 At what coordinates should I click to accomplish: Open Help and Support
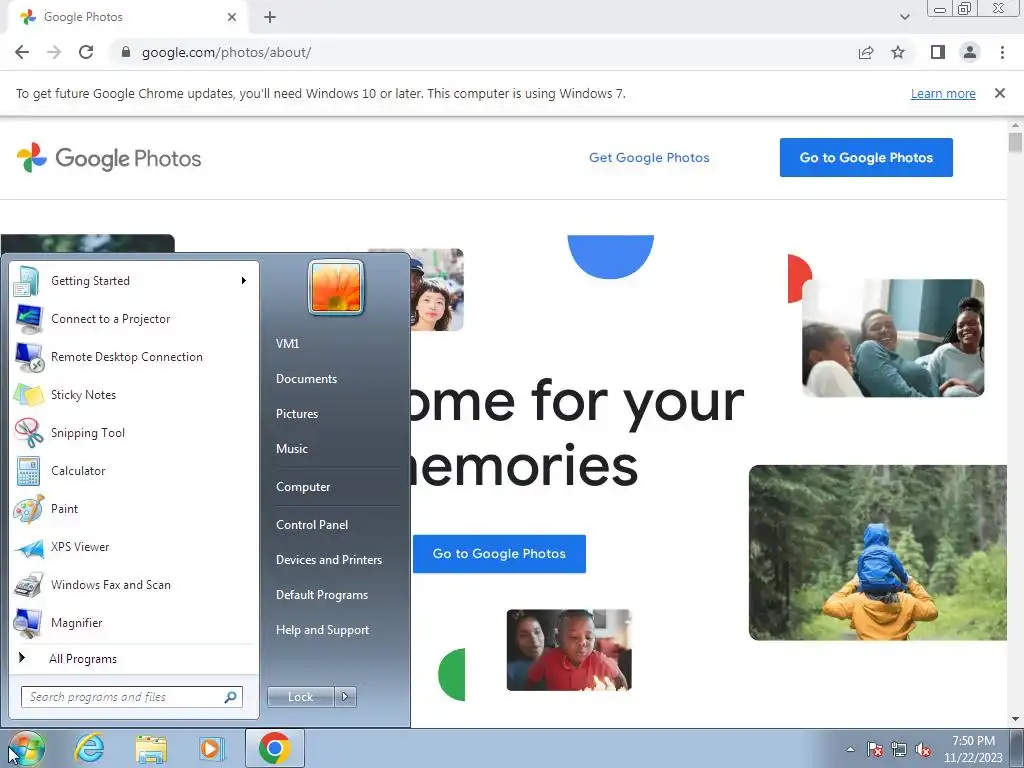point(323,630)
